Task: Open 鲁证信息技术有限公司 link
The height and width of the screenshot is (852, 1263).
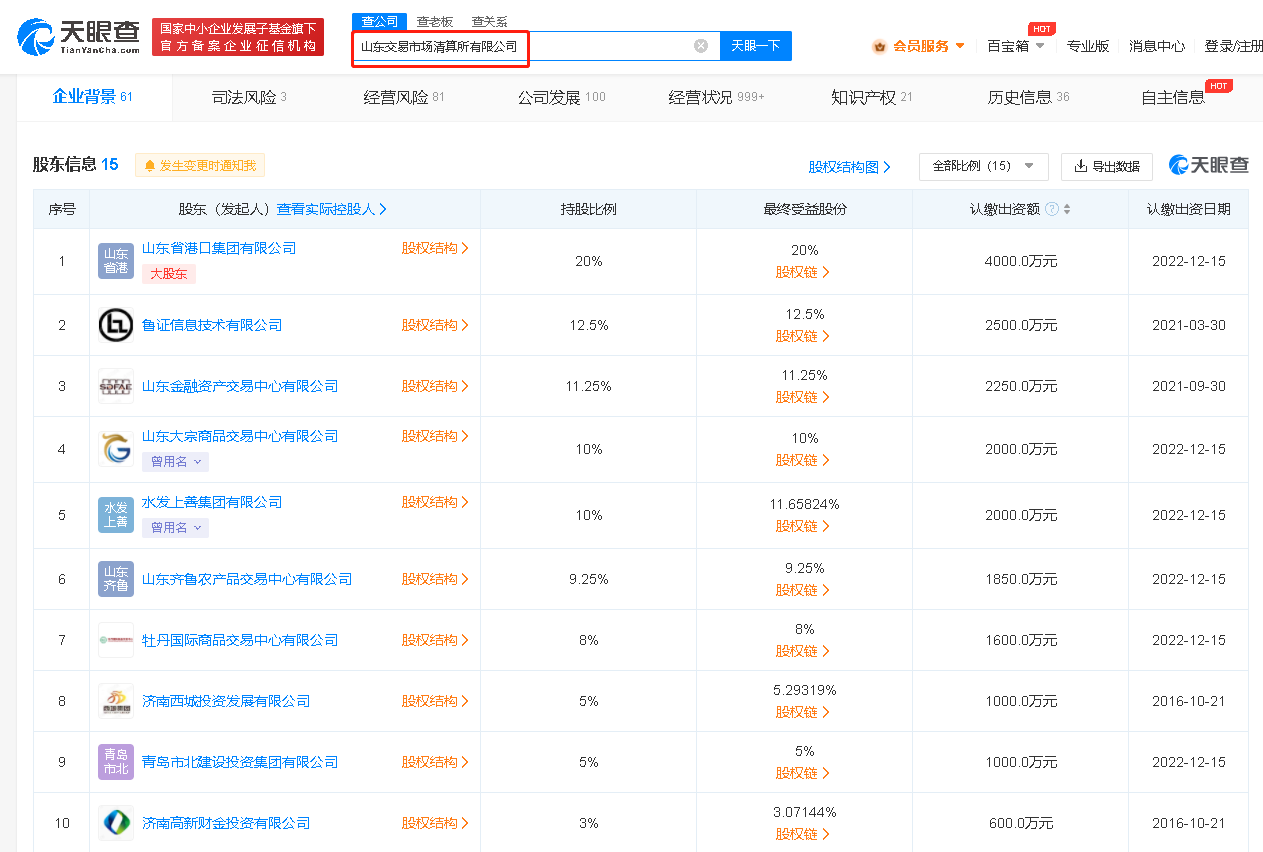Action: [x=212, y=325]
